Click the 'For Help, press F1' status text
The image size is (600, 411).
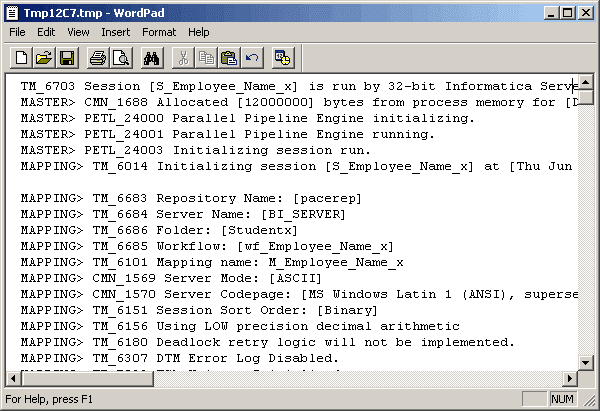49,399
